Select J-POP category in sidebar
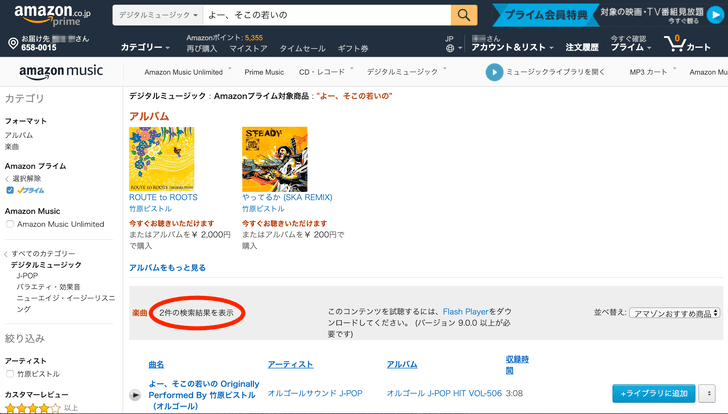This screenshot has height=414, width=728. (x=27, y=276)
